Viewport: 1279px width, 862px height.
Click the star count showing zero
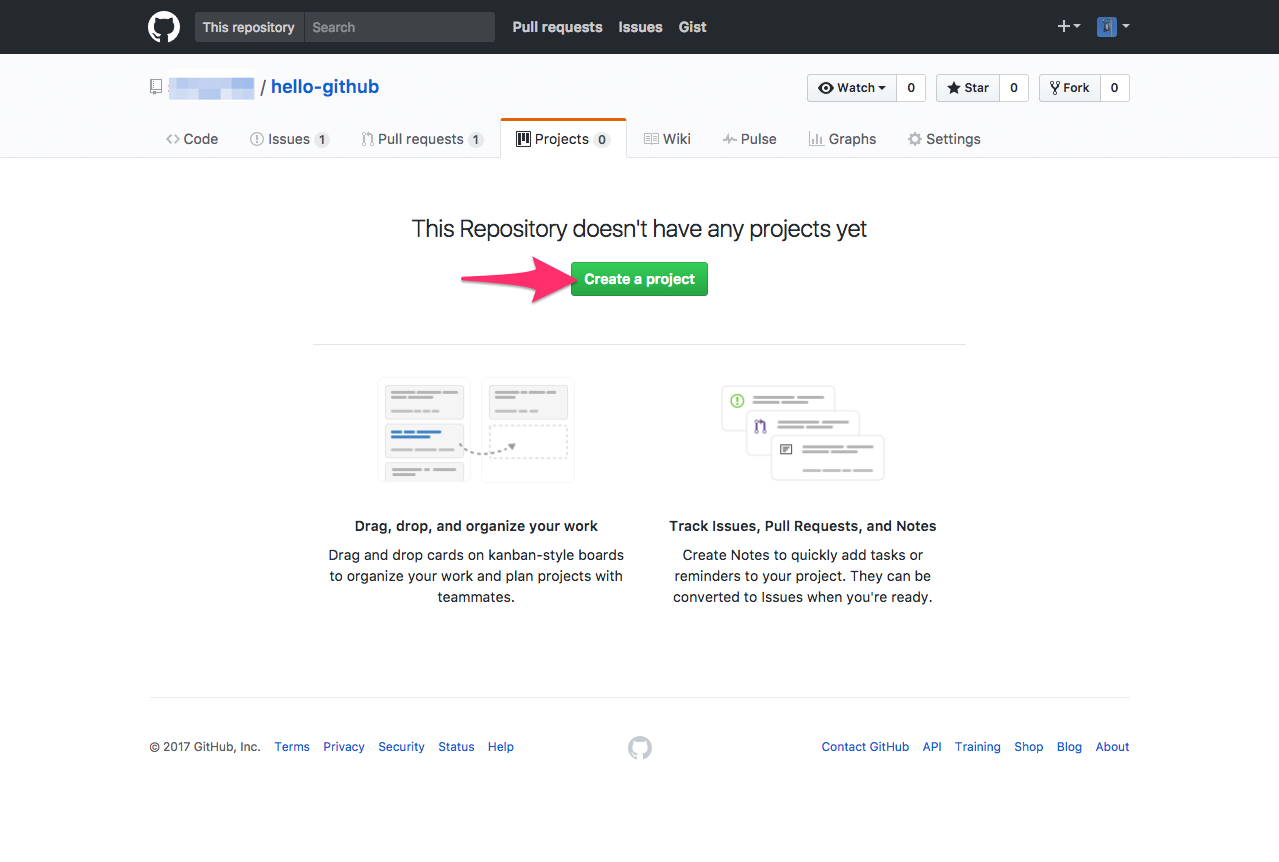coord(1013,87)
